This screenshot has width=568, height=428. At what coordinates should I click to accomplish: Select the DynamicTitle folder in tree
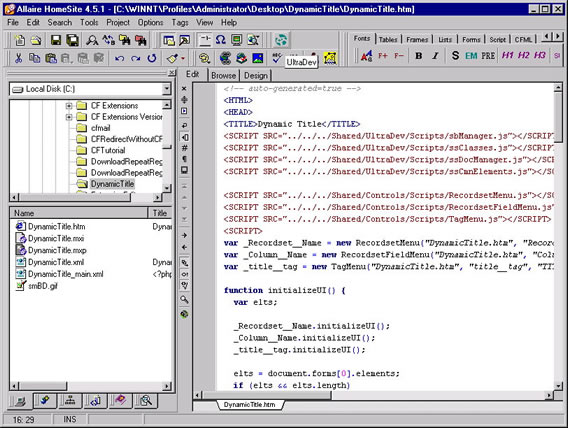(x=112, y=184)
